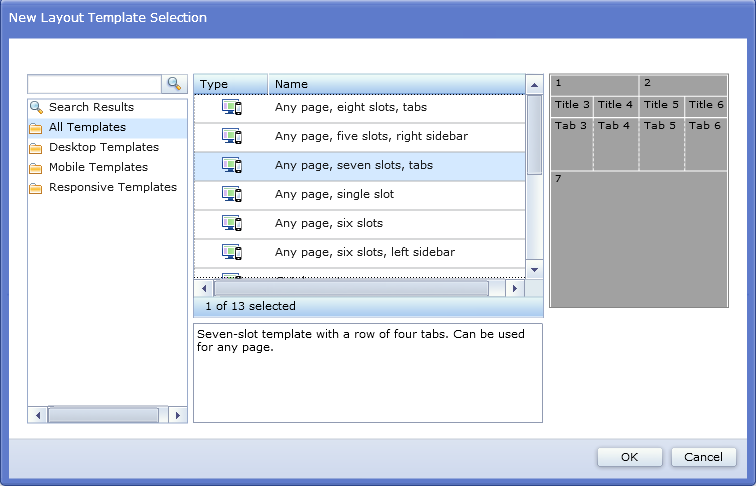Click the template search text field
The width and height of the screenshot is (756, 486).
94,84
